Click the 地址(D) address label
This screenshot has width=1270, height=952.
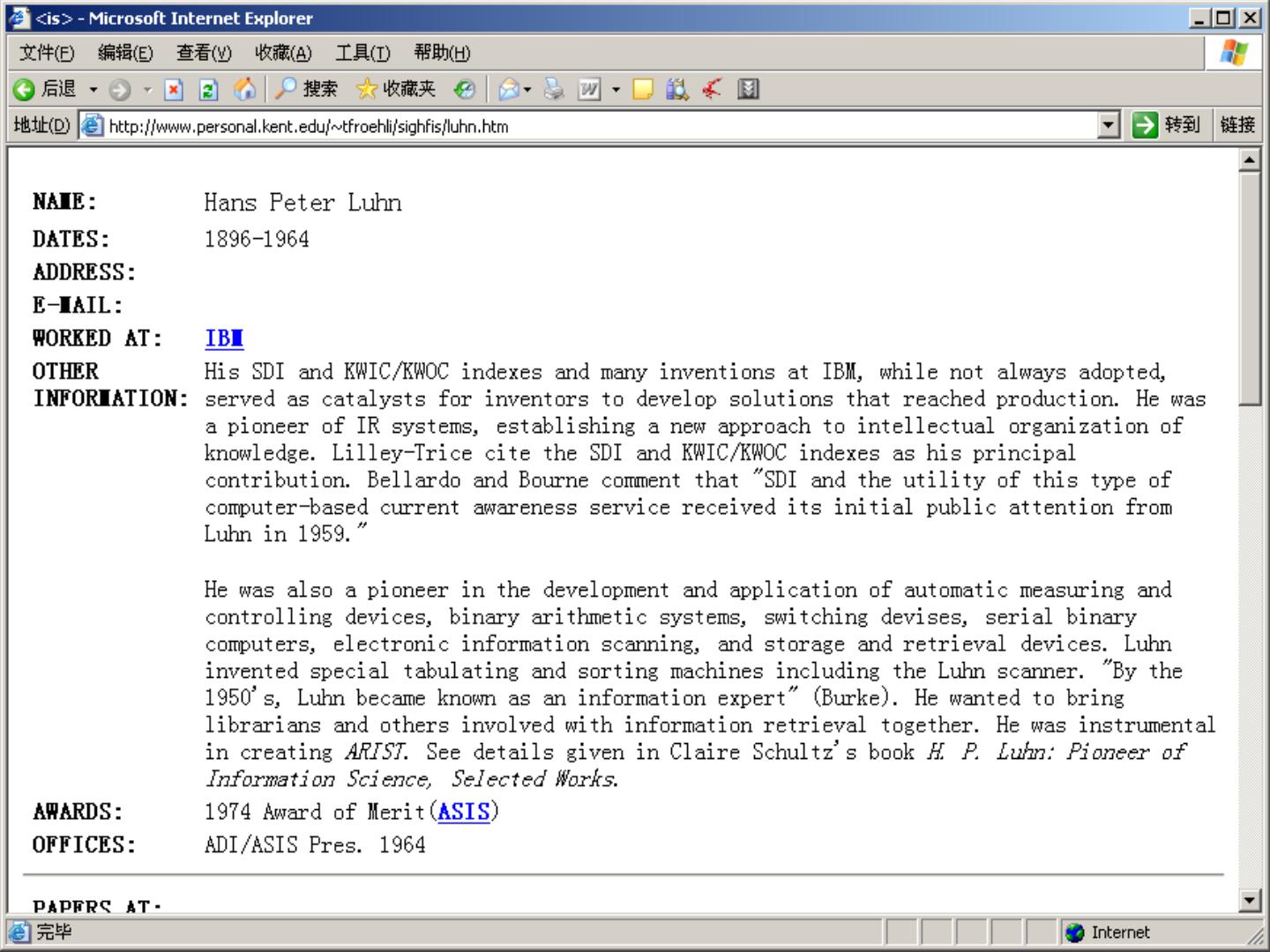tap(41, 125)
